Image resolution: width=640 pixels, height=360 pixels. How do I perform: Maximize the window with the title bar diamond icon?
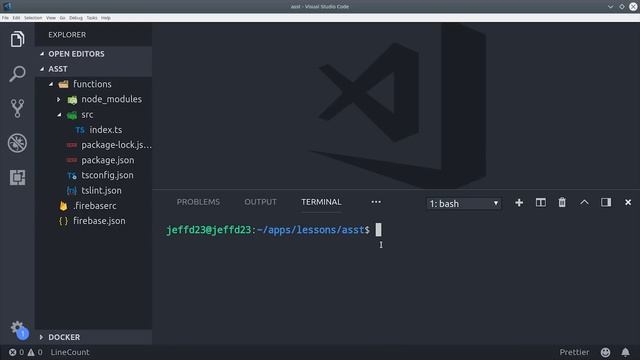point(622,7)
